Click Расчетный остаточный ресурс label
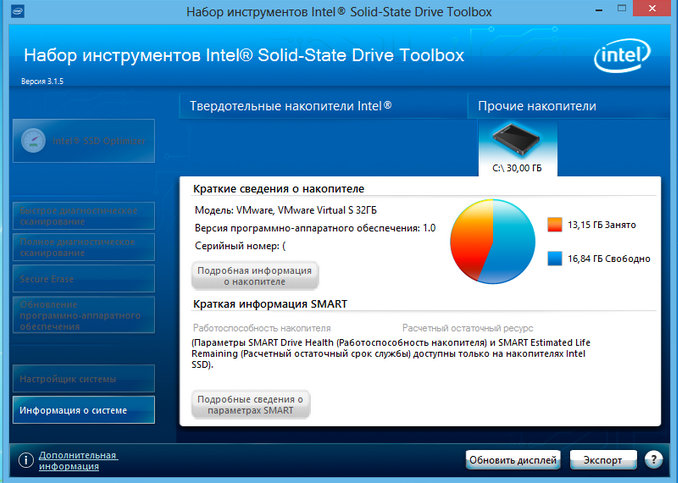Screen dimensions: 678x483 pyautogui.click(x=467, y=328)
